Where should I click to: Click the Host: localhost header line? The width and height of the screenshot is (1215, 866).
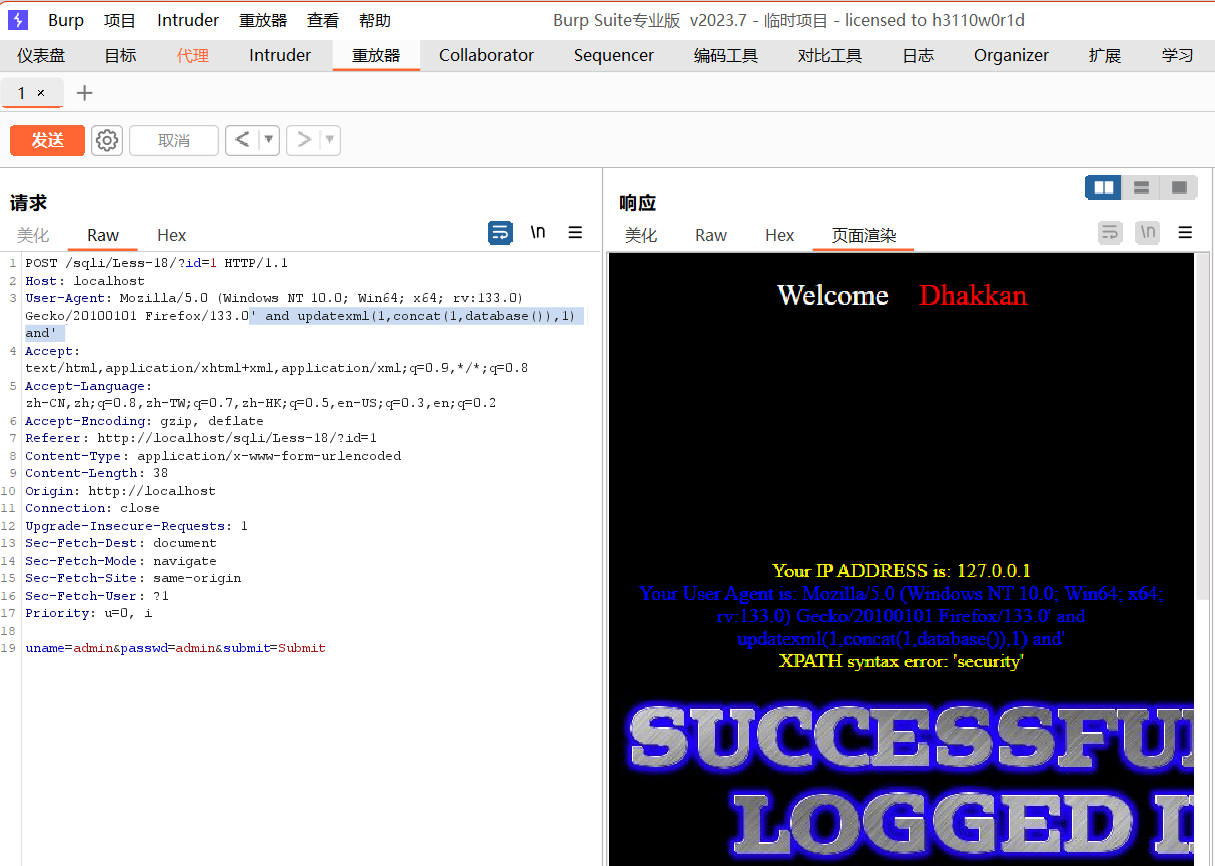[85, 281]
